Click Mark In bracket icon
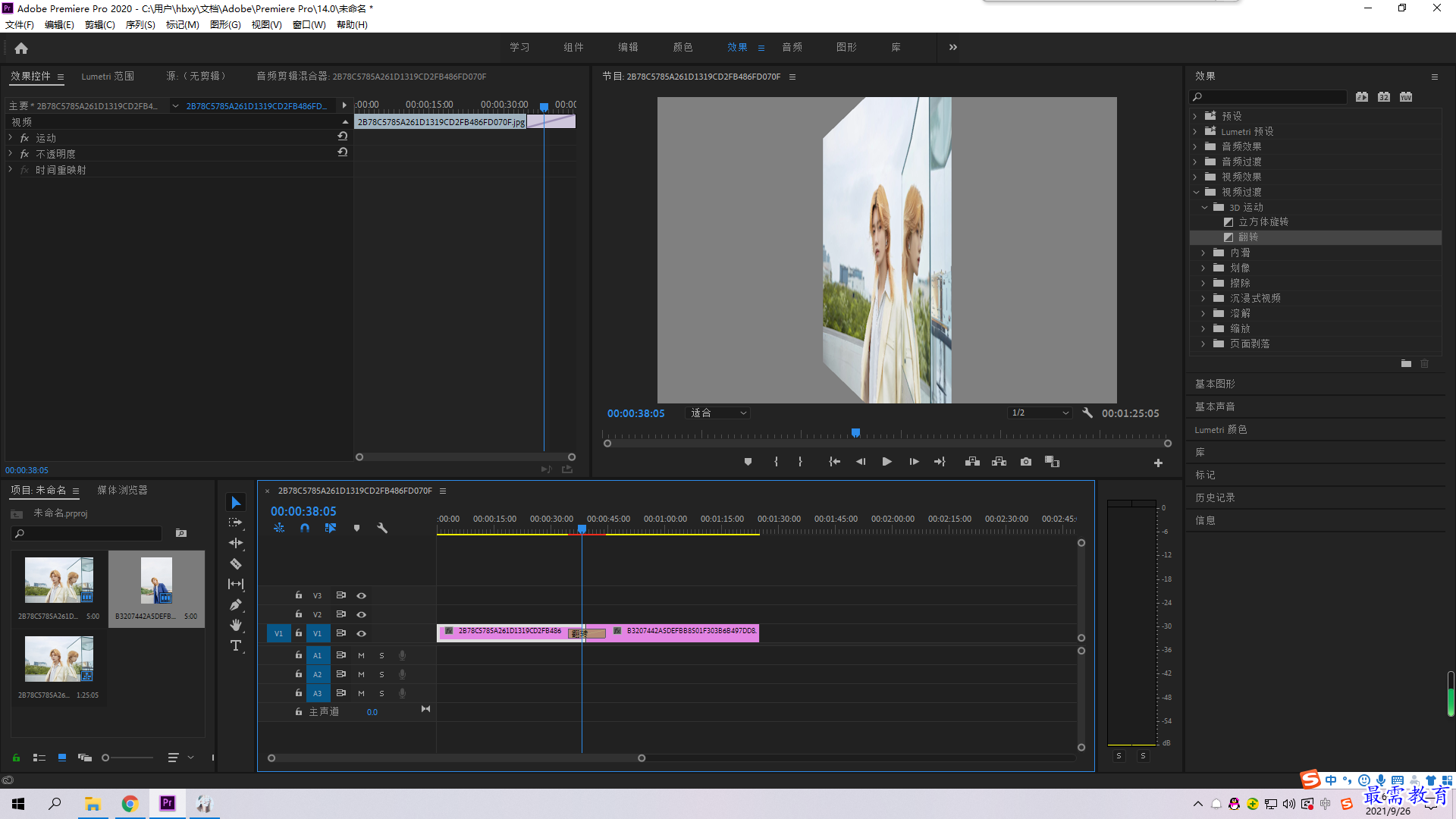Viewport: 1456px width, 819px height. point(776,462)
